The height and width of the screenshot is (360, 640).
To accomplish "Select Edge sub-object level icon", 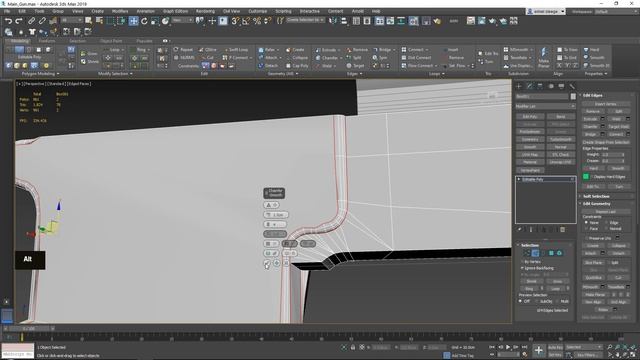I will click(x=535, y=253).
